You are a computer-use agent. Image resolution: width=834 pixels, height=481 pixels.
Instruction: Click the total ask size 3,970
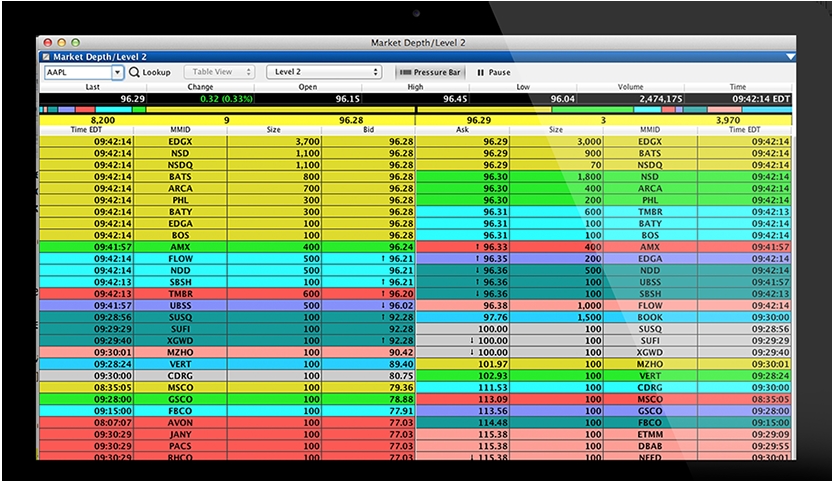pyautogui.click(x=728, y=120)
